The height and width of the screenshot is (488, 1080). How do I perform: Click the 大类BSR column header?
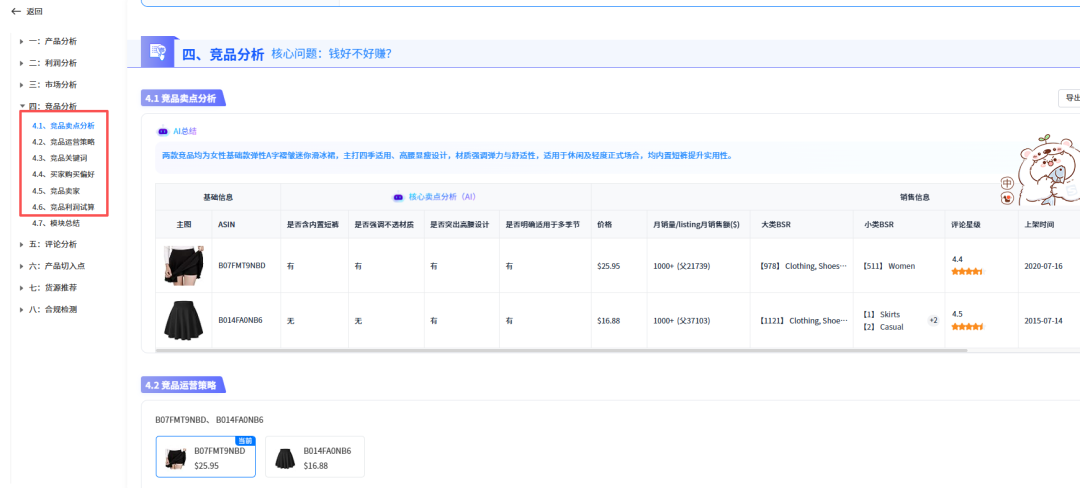[x=776, y=224]
